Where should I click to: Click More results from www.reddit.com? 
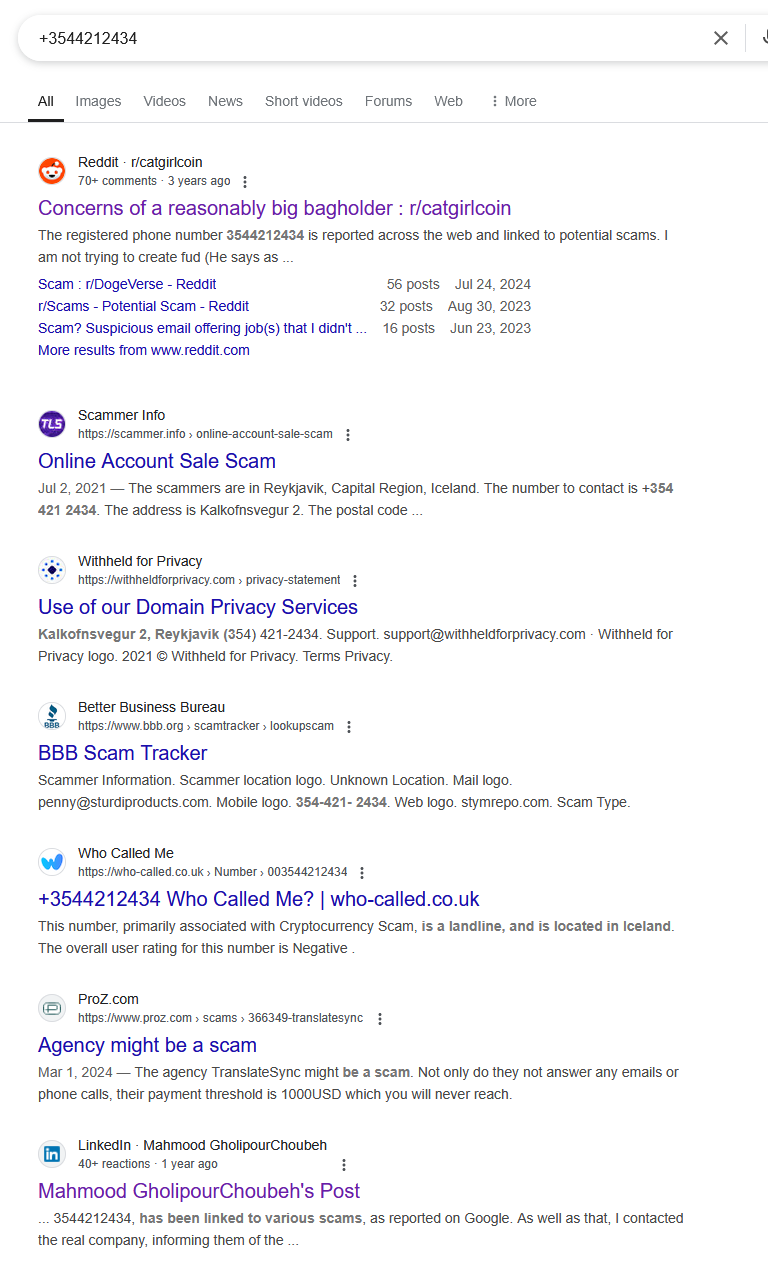[144, 350]
